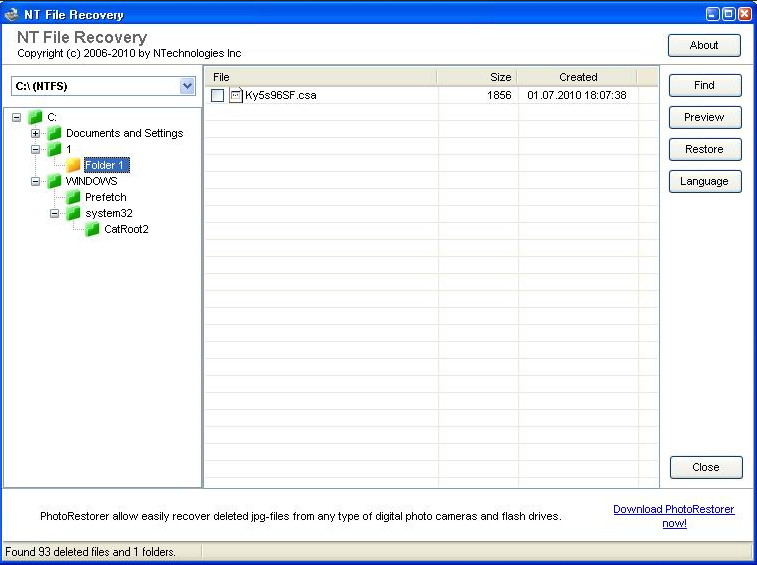Select the C: root tree label
Viewport: 757px width, 565px height.
coord(52,117)
